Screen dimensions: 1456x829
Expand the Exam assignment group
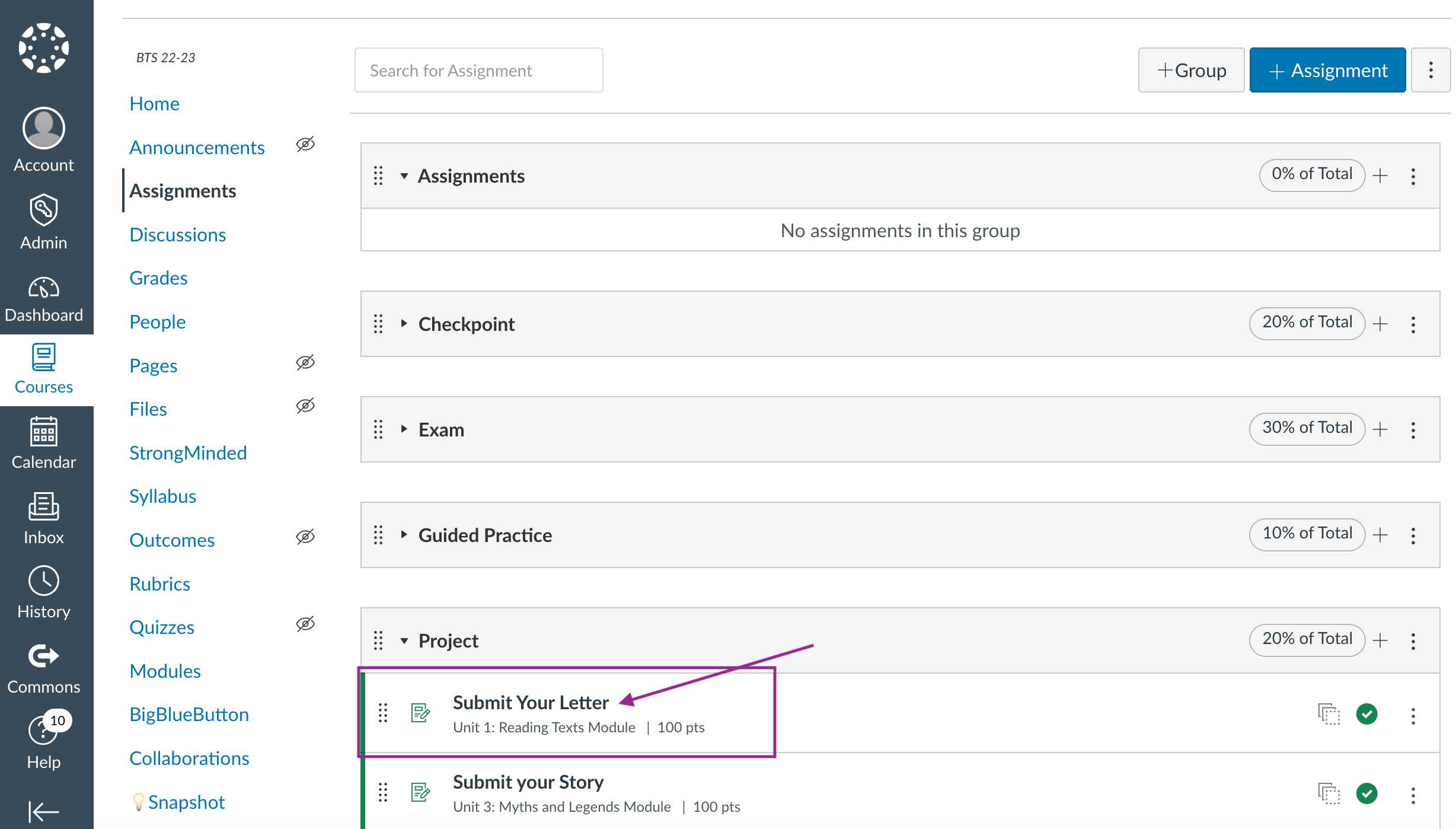405,428
